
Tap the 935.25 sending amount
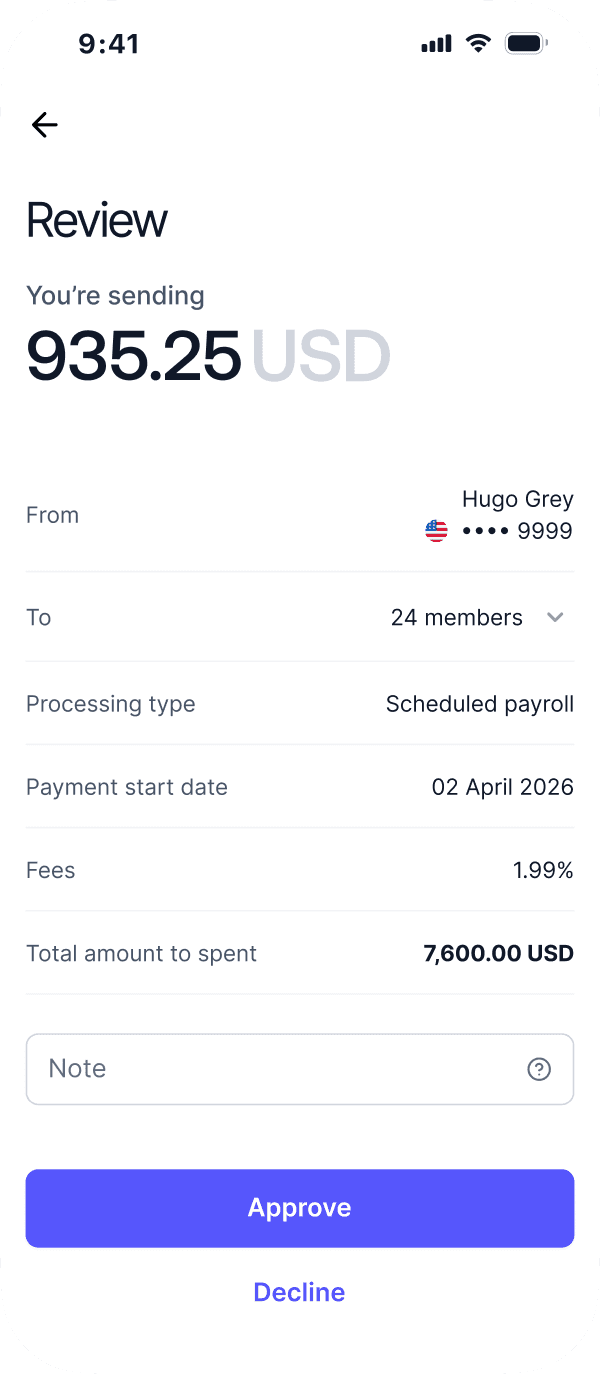[134, 356]
